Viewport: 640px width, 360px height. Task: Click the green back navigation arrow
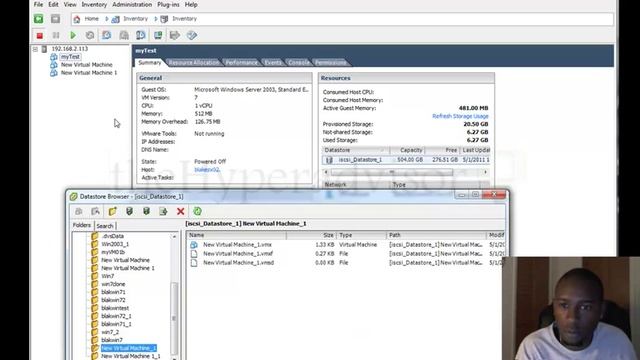coord(39,19)
